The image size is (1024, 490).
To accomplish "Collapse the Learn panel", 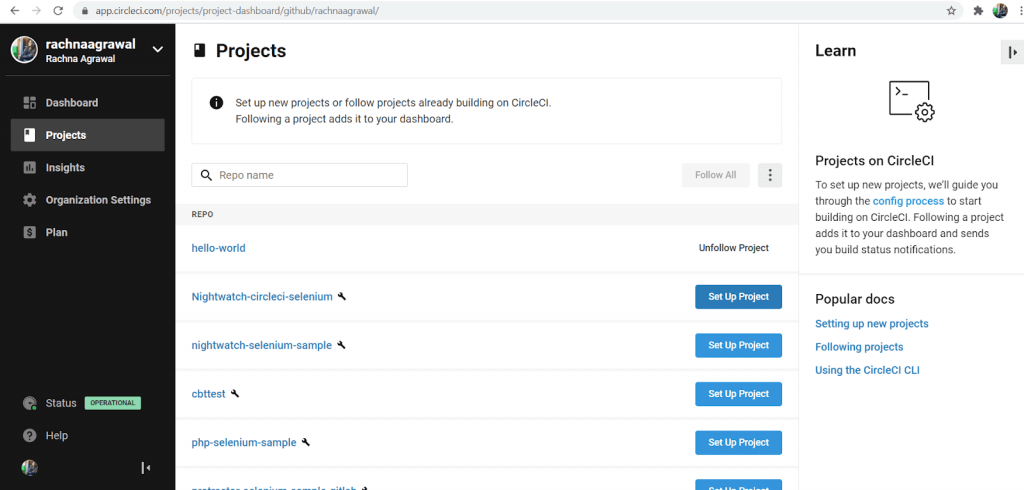I will [x=1012, y=52].
